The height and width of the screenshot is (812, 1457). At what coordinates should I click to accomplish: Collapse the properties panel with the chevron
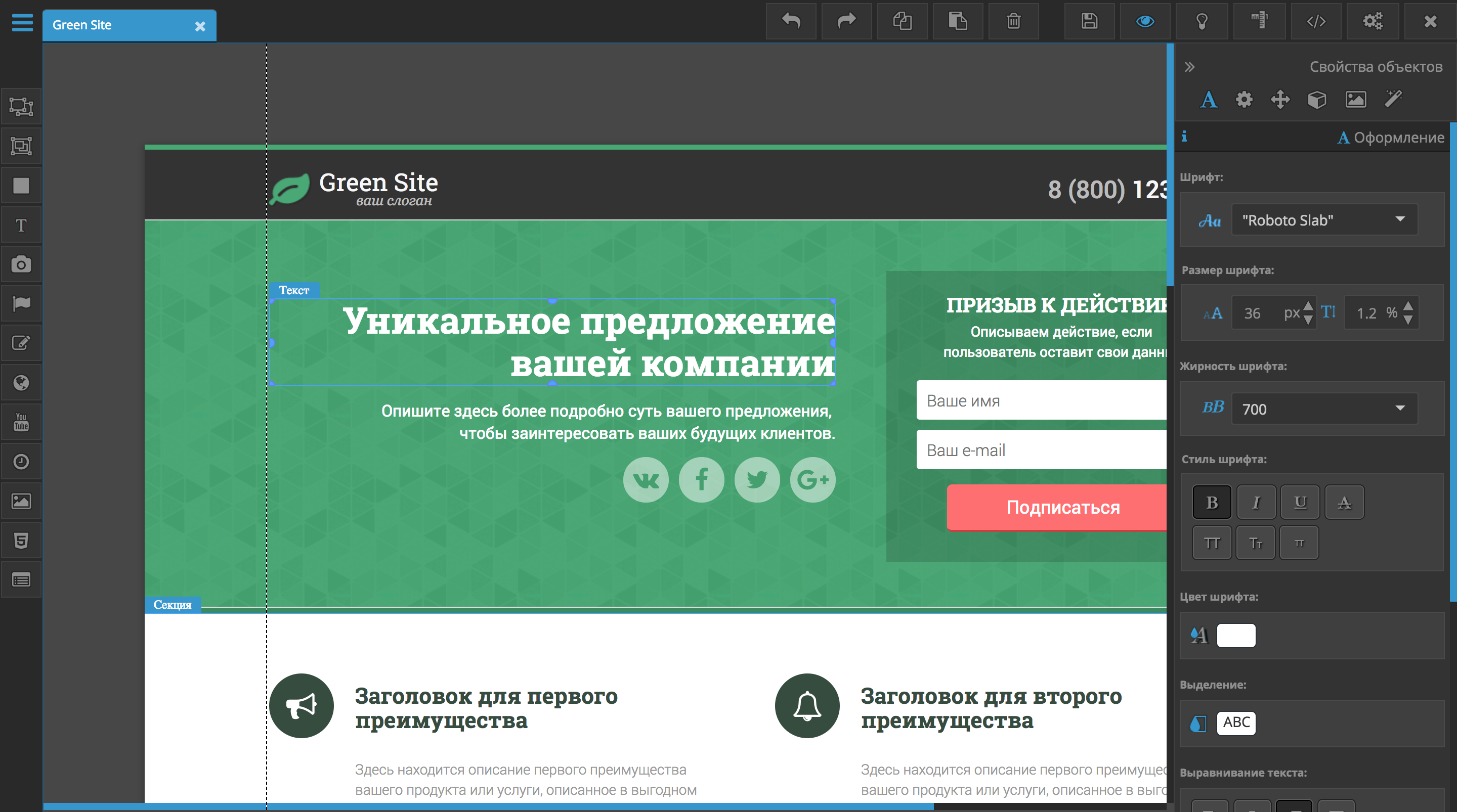pos(1190,66)
